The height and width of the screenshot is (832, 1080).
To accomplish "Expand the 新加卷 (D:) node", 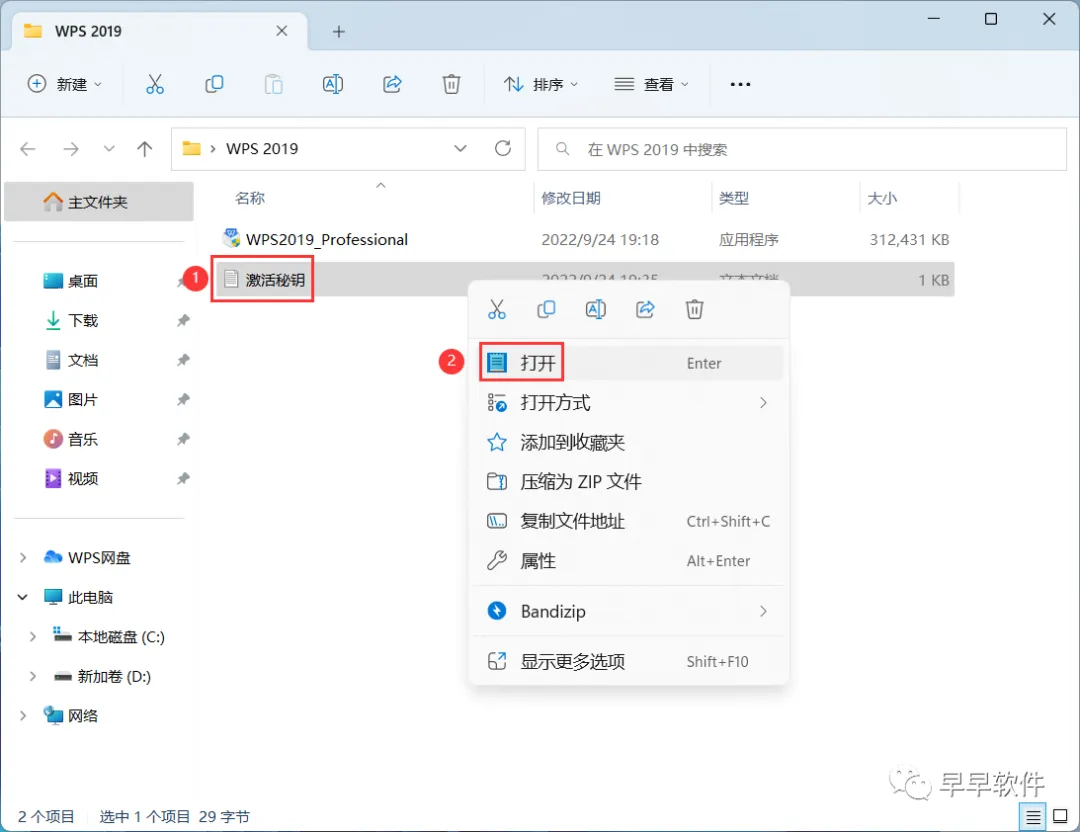I will (32, 676).
